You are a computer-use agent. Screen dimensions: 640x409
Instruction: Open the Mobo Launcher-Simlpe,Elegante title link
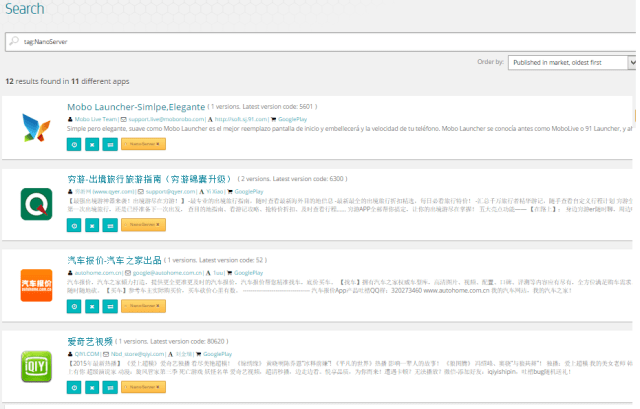[135, 106]
